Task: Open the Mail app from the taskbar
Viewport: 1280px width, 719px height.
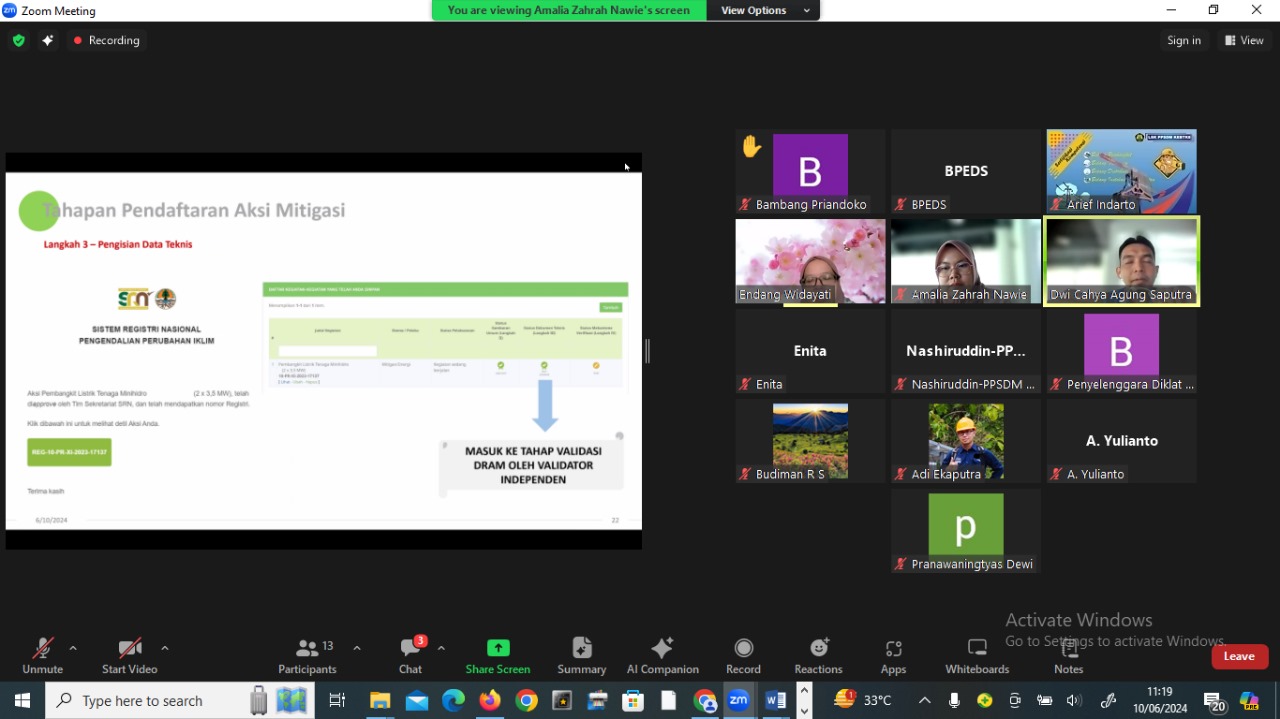Action: point(417,700)
